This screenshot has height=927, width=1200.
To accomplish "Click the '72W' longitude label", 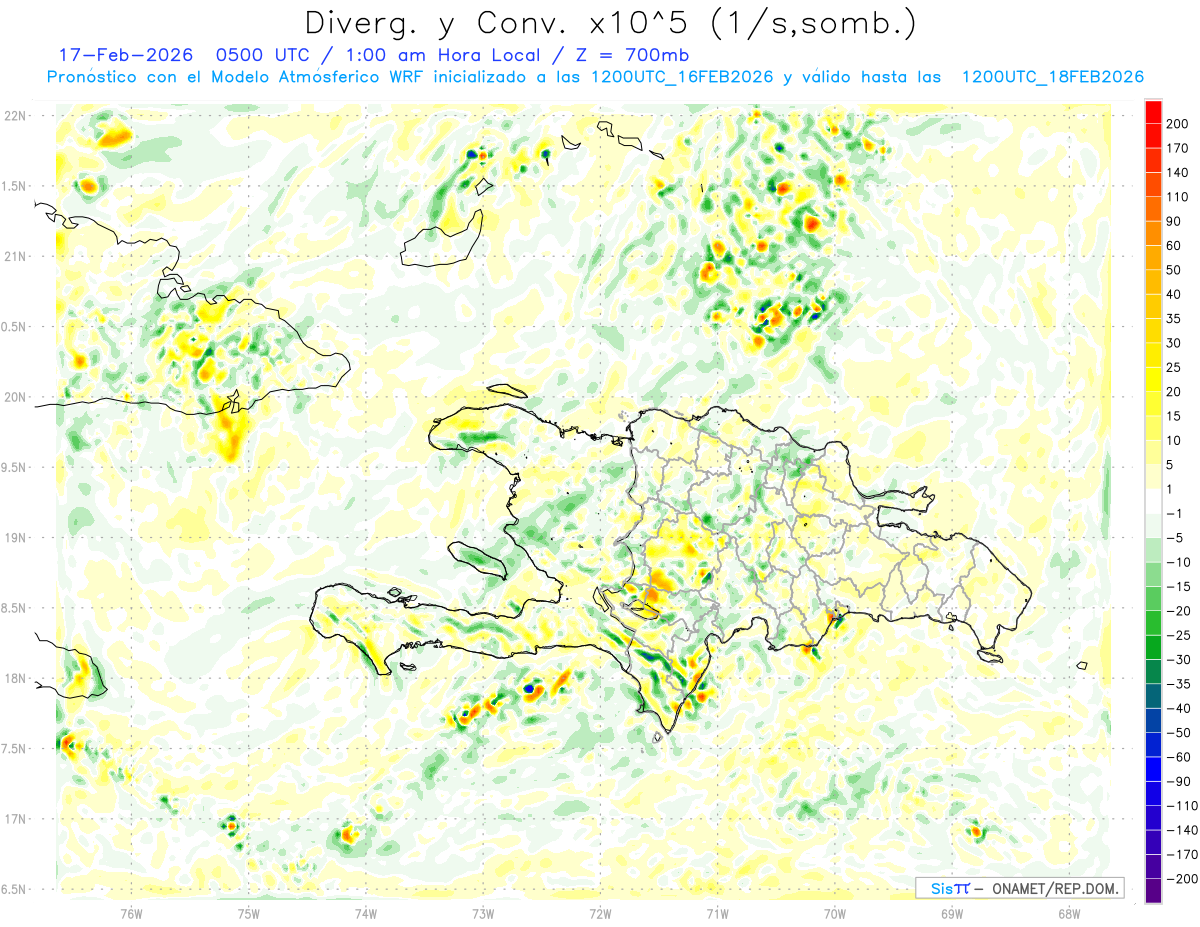I will [x=600, y=912].
